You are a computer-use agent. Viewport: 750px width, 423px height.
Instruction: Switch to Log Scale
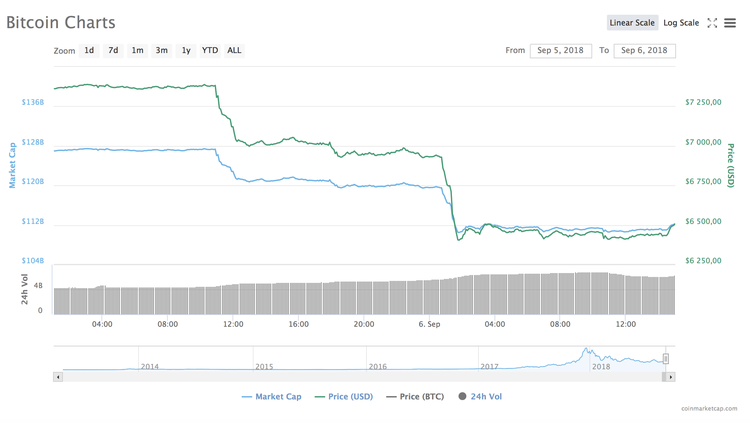681,22
